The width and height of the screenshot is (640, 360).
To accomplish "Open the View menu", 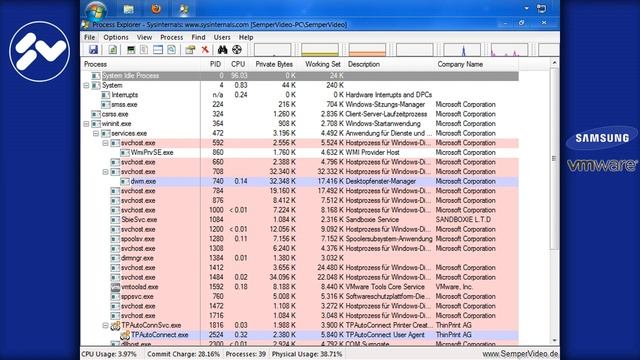I will tap(144, 37).
